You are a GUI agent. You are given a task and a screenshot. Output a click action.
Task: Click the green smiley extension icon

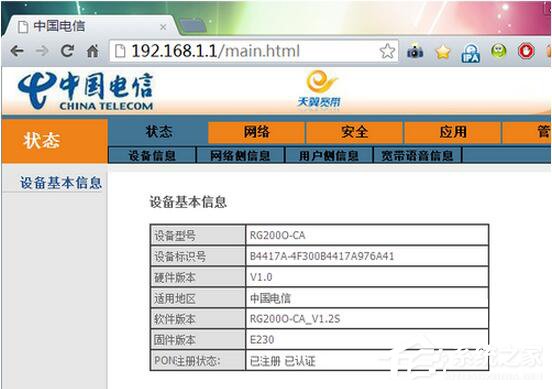(x=498, y=51)
